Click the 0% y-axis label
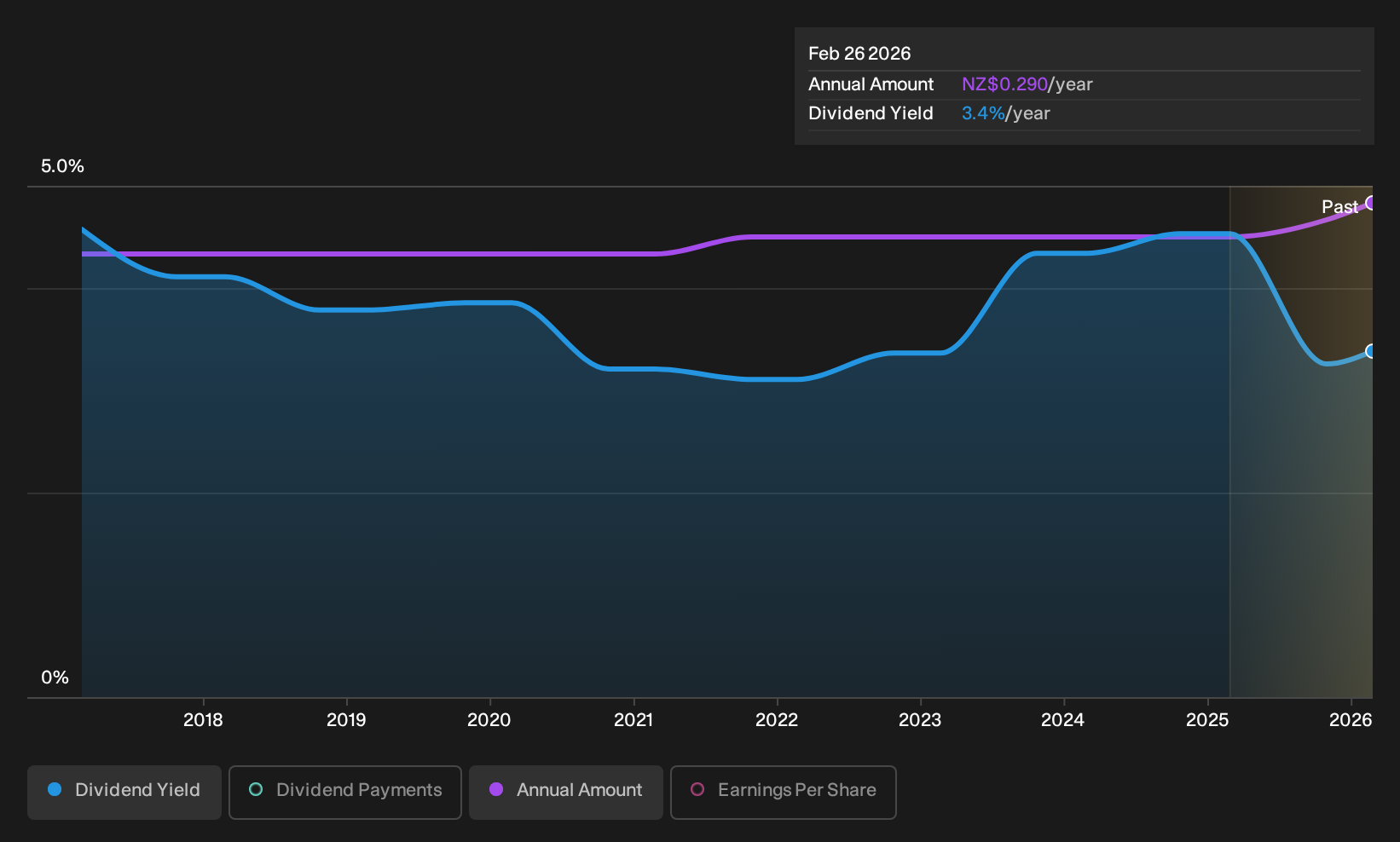 click(x=55, y=678)
